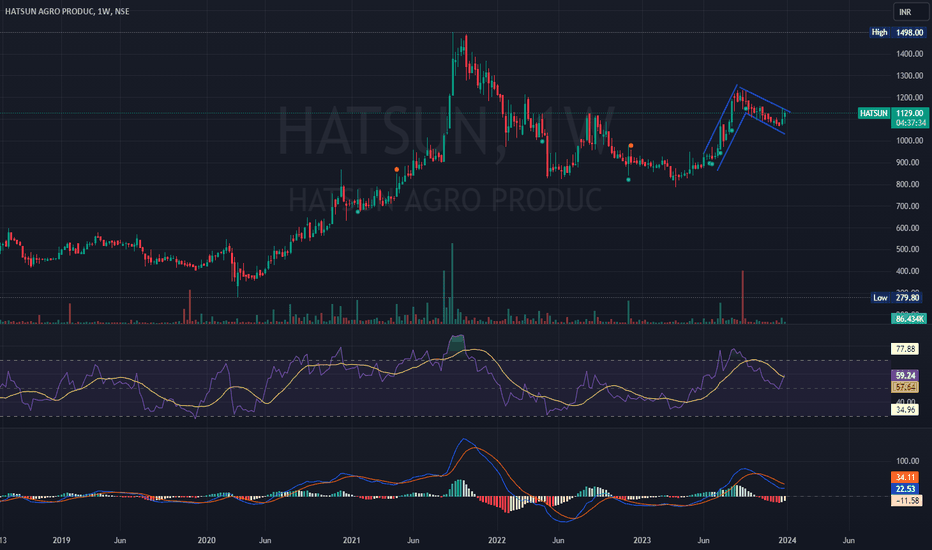The height and width of the screenshot is (550, 932).
Task: Click the RSI upper band value 77.88
Action: (905, 349)
